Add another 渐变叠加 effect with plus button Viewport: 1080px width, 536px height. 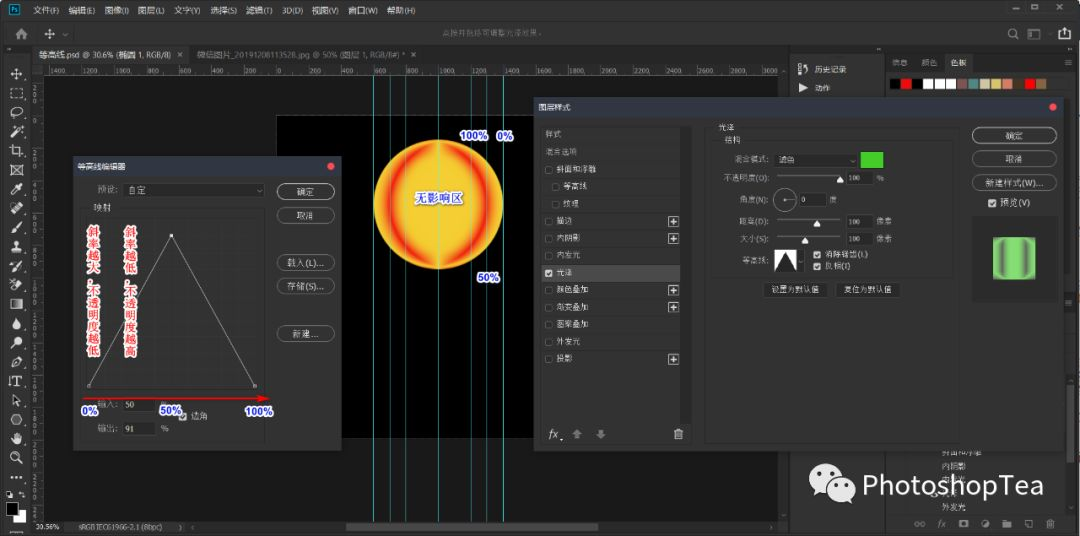tap(673, 307)
